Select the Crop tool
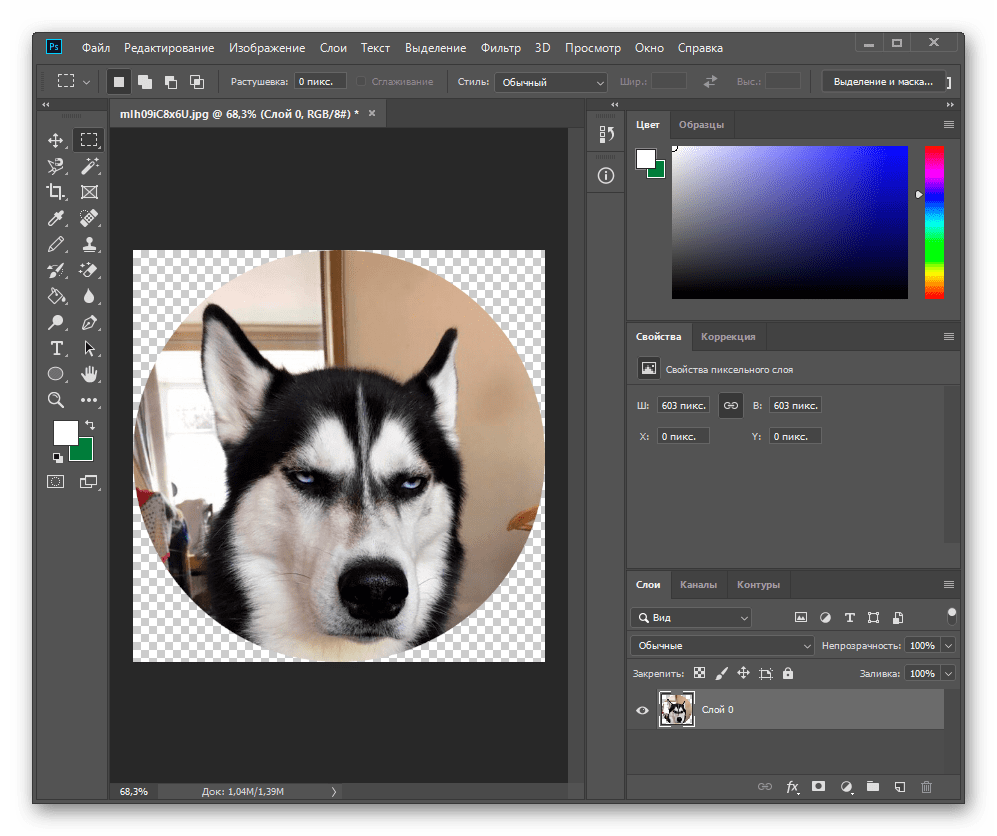 coord(56,192)
